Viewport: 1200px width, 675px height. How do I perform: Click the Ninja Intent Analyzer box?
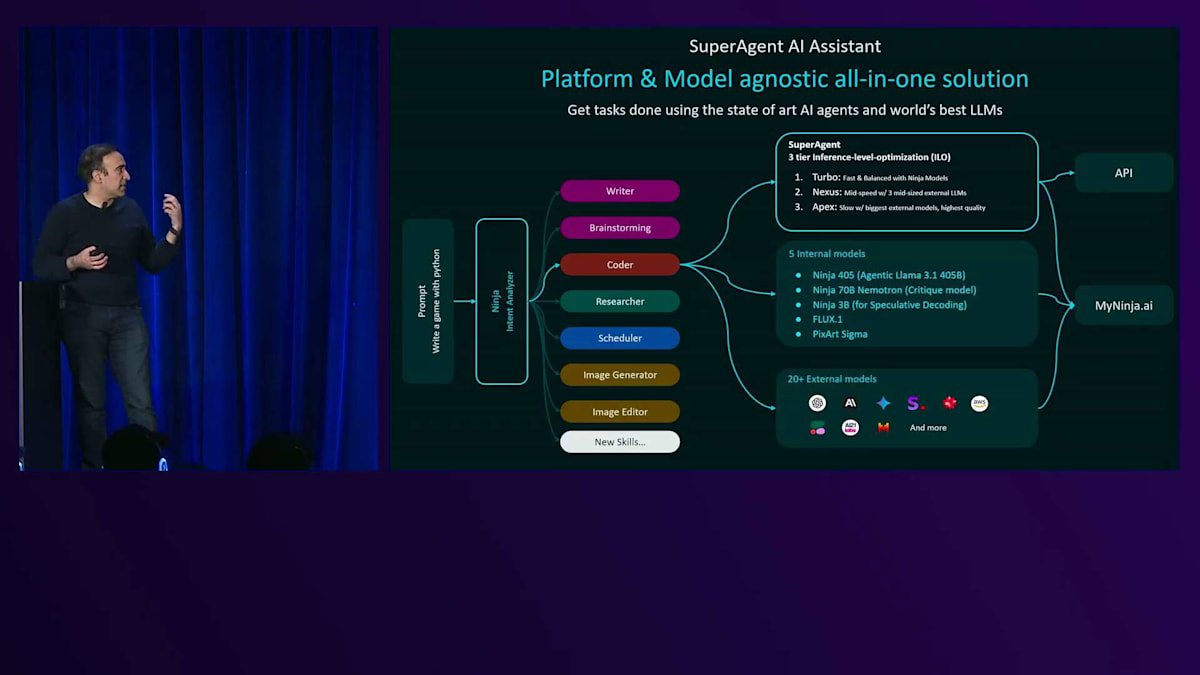[502, 301]
